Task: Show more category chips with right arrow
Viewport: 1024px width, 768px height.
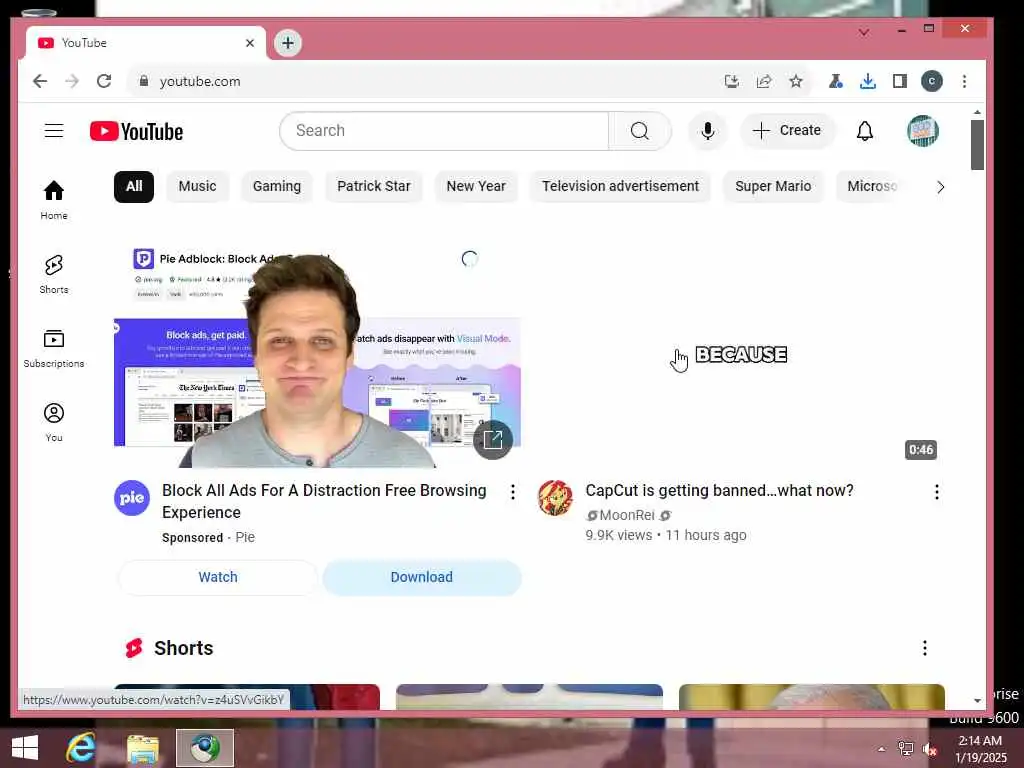Action: (940, 187)
